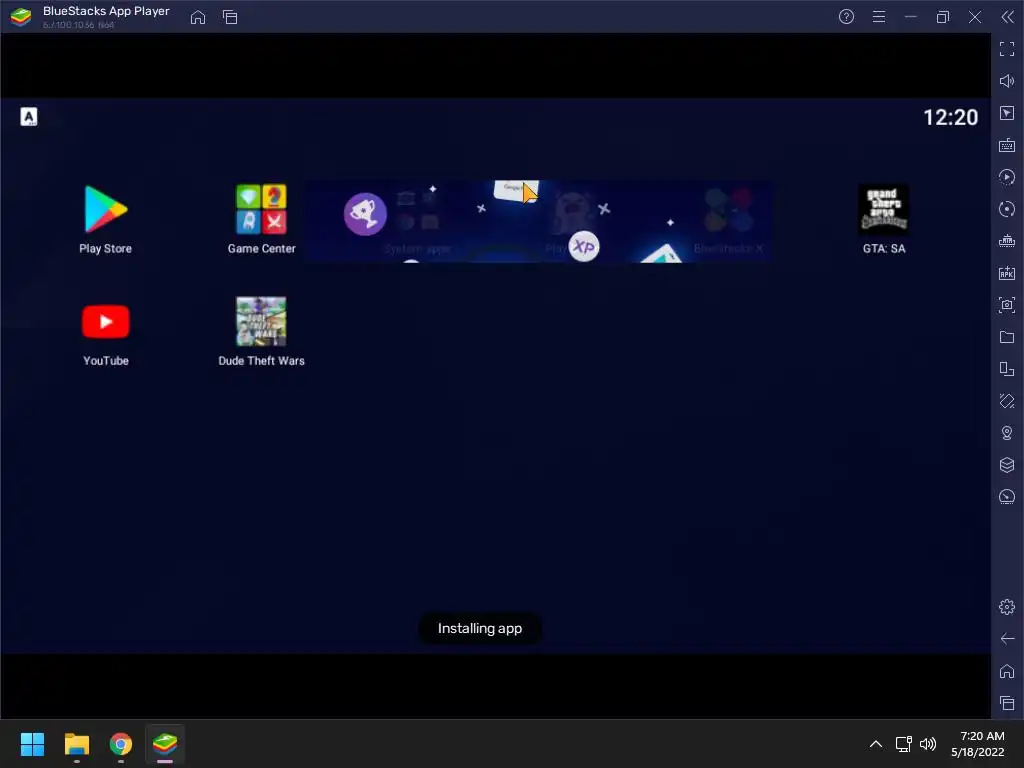Screen dimensions: 1024x768
Task: Open BlueStacks settings gear
Action: click(1007, 607)
